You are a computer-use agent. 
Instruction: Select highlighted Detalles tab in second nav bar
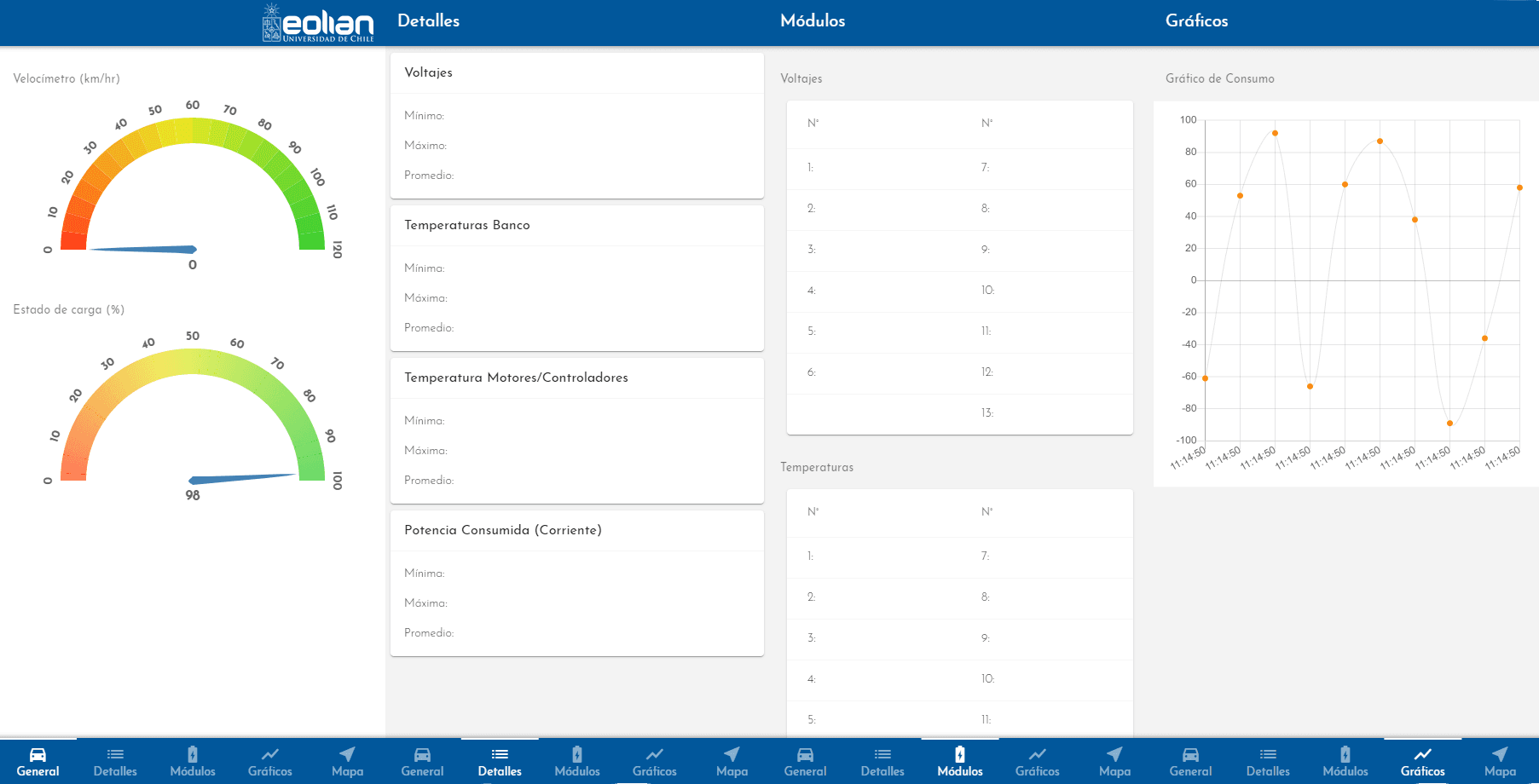(x=500, y=761)
